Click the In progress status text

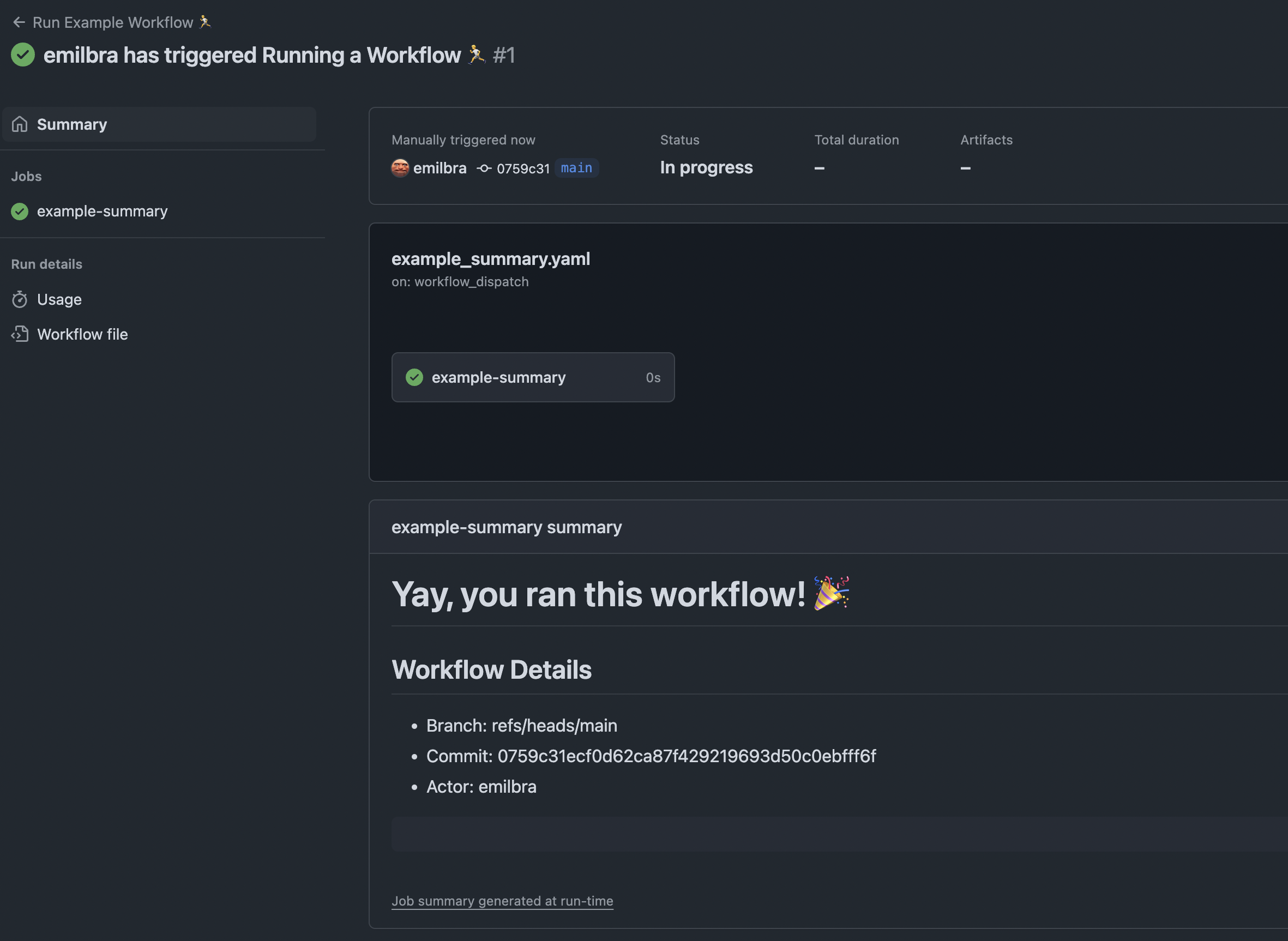(x=706, y=167)
